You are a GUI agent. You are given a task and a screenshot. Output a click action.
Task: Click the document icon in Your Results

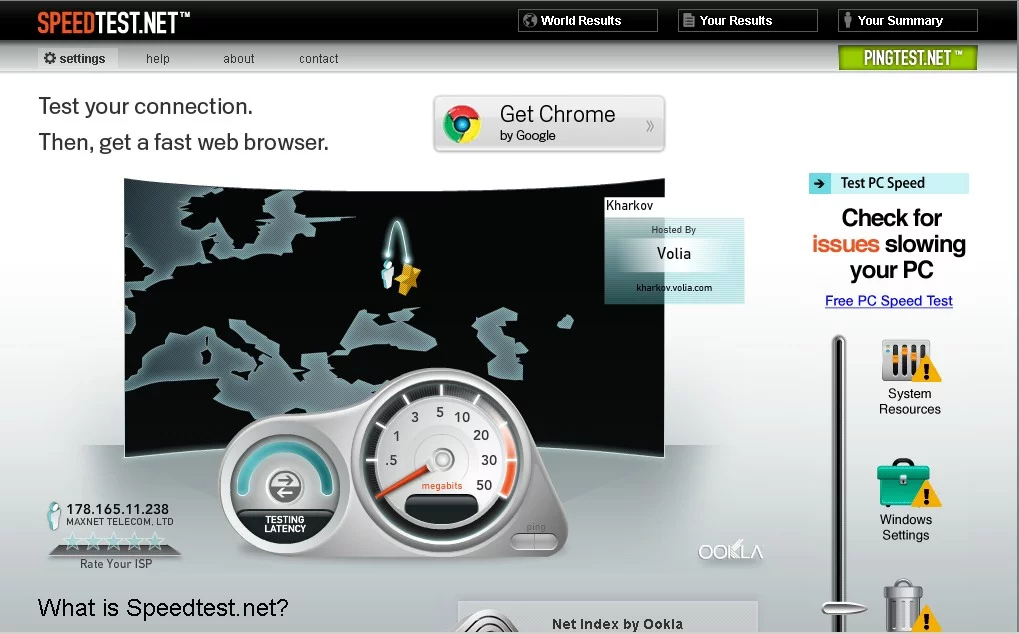[689, 21]
